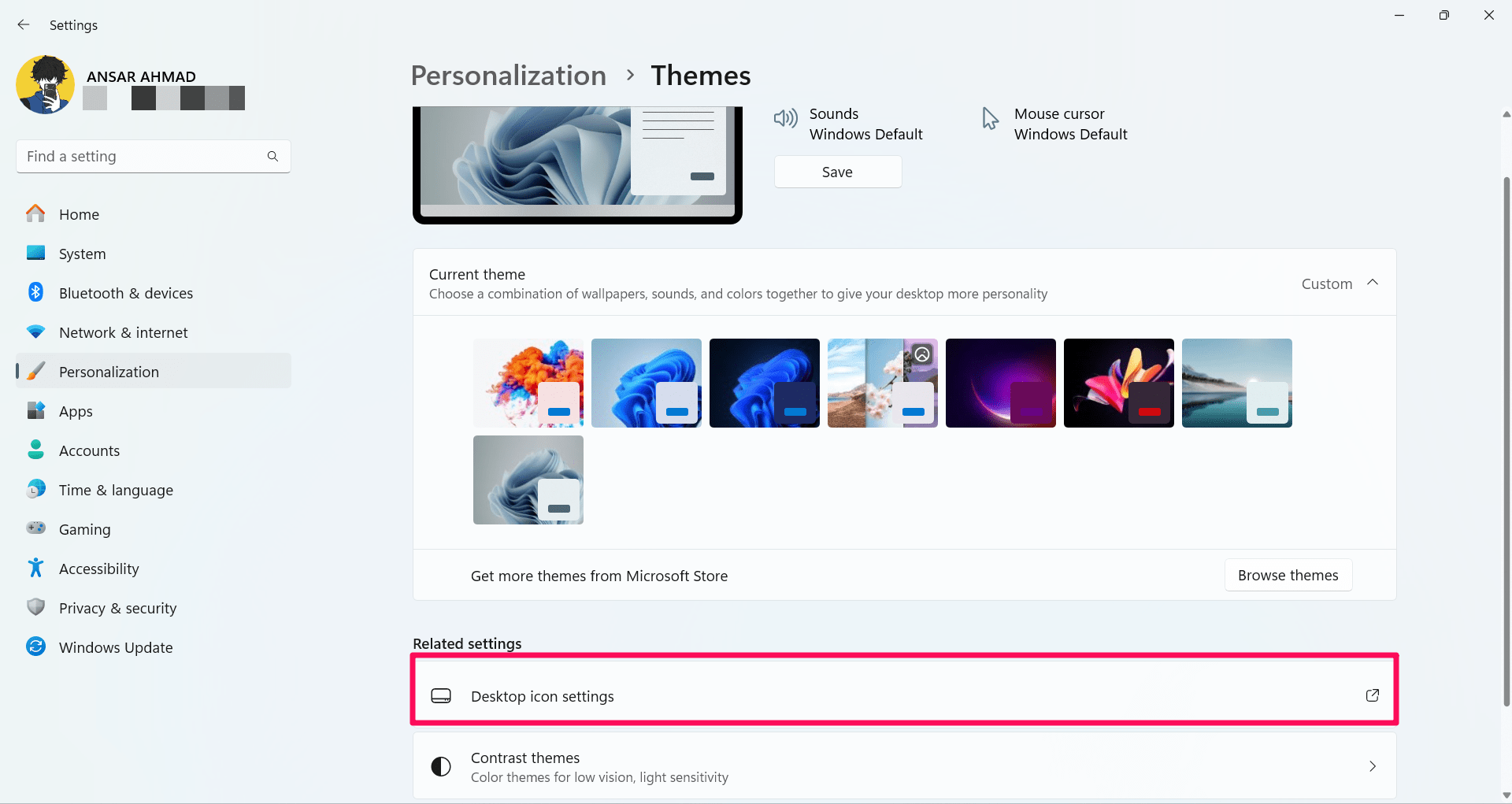
Task: Open Desktop icon settings external link icon
Action: [x=1373, y=695]
